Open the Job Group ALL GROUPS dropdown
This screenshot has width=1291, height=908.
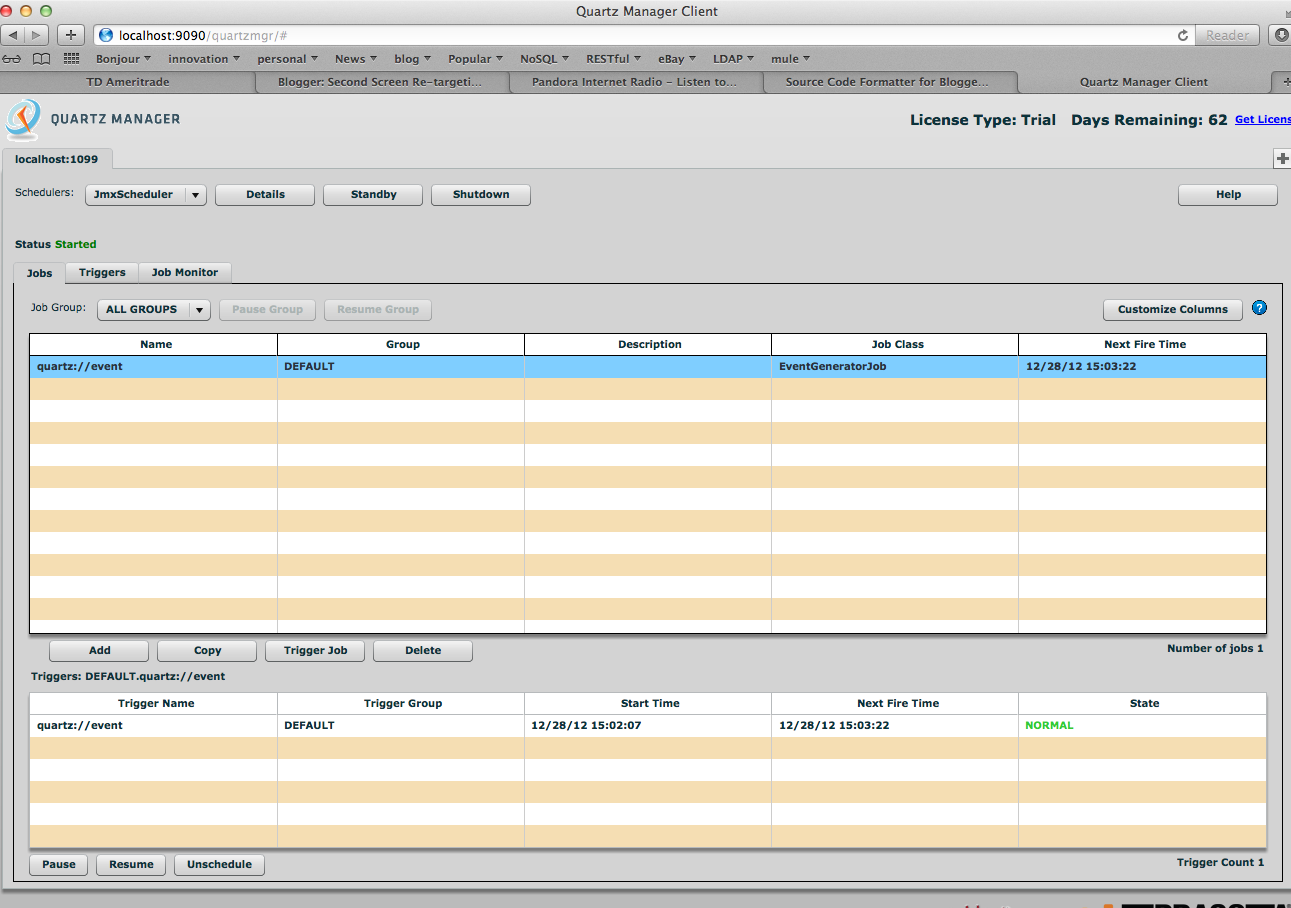coord(152,309)
